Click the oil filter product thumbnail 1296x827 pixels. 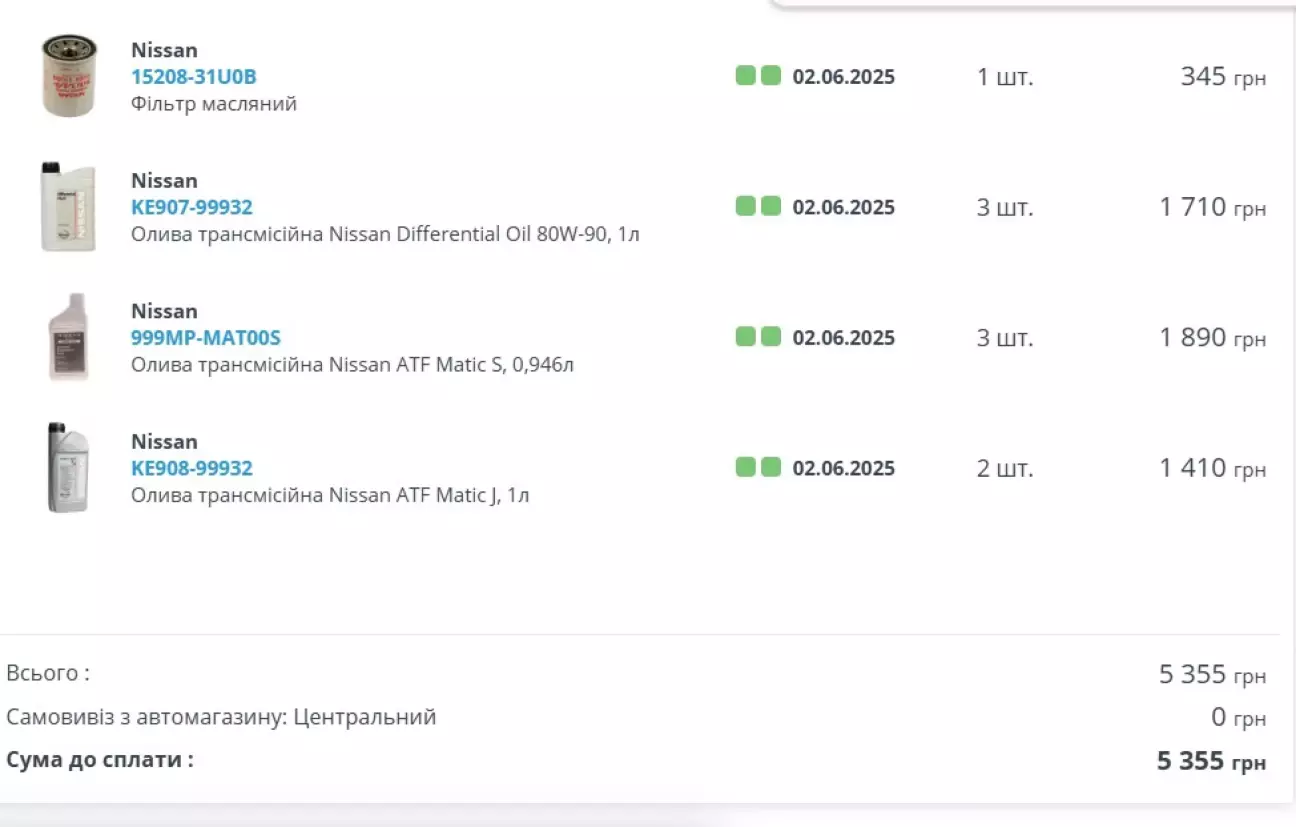click(69, 76)
